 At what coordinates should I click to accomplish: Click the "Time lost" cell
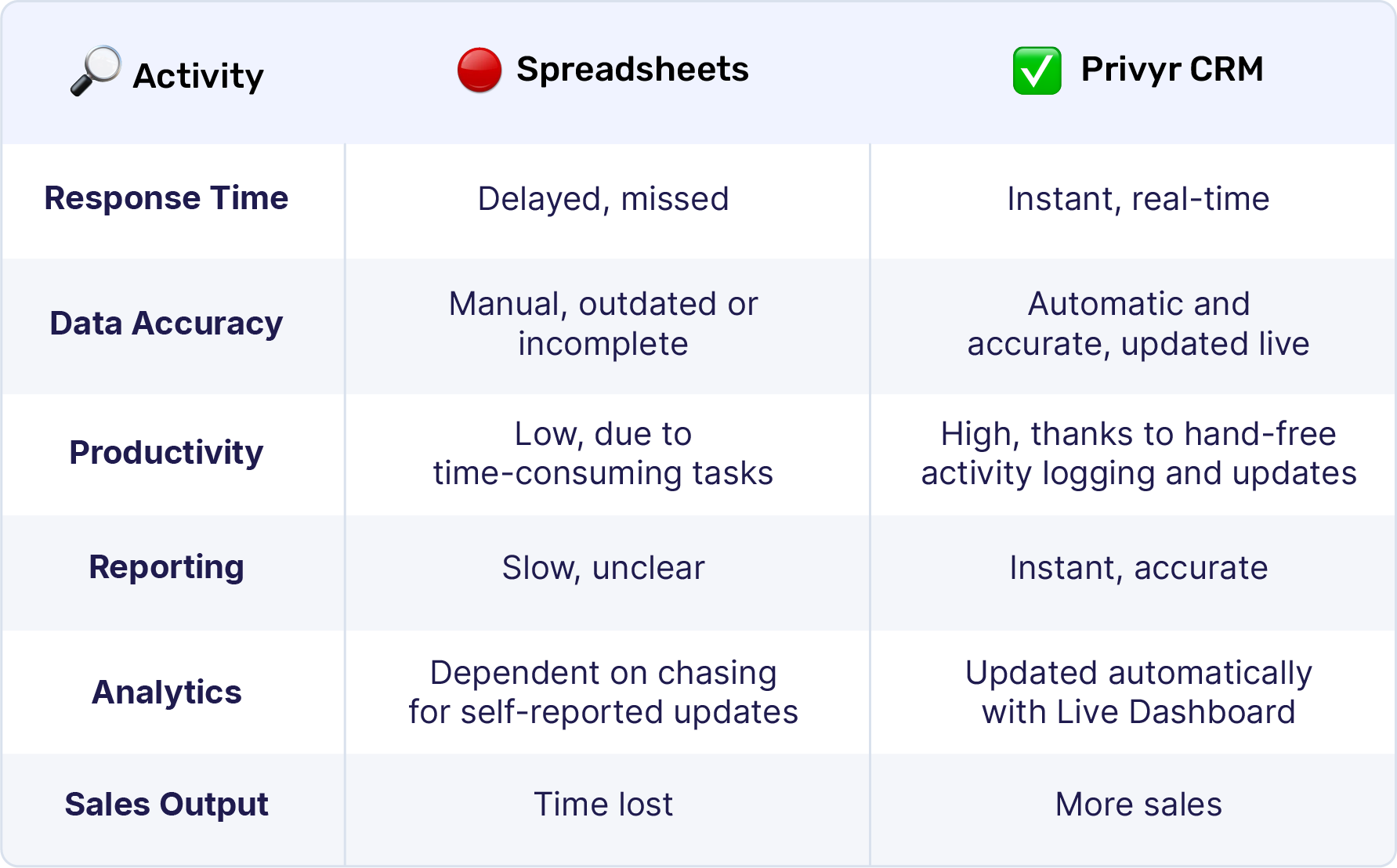(603, 805)
